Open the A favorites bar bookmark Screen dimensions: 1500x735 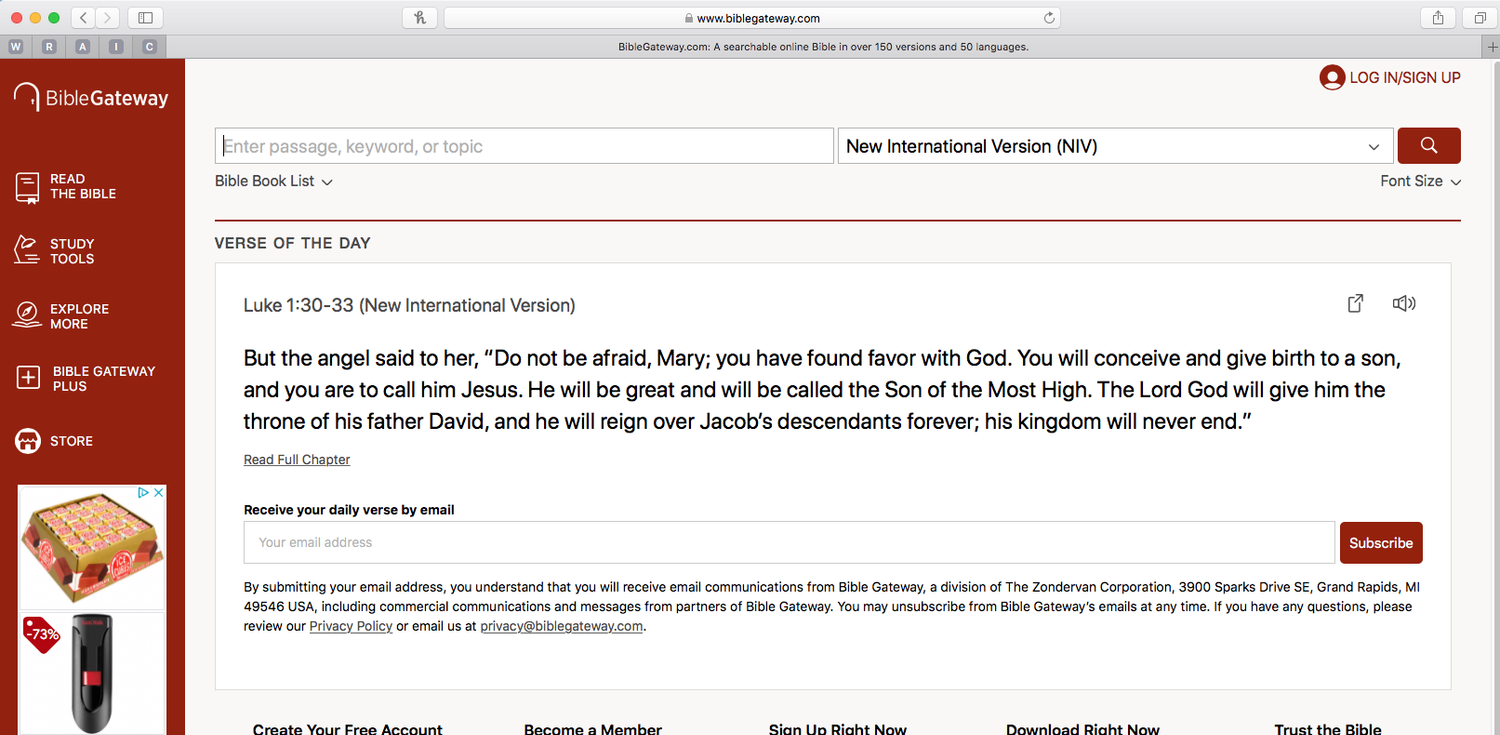click(x=83, y=47)
